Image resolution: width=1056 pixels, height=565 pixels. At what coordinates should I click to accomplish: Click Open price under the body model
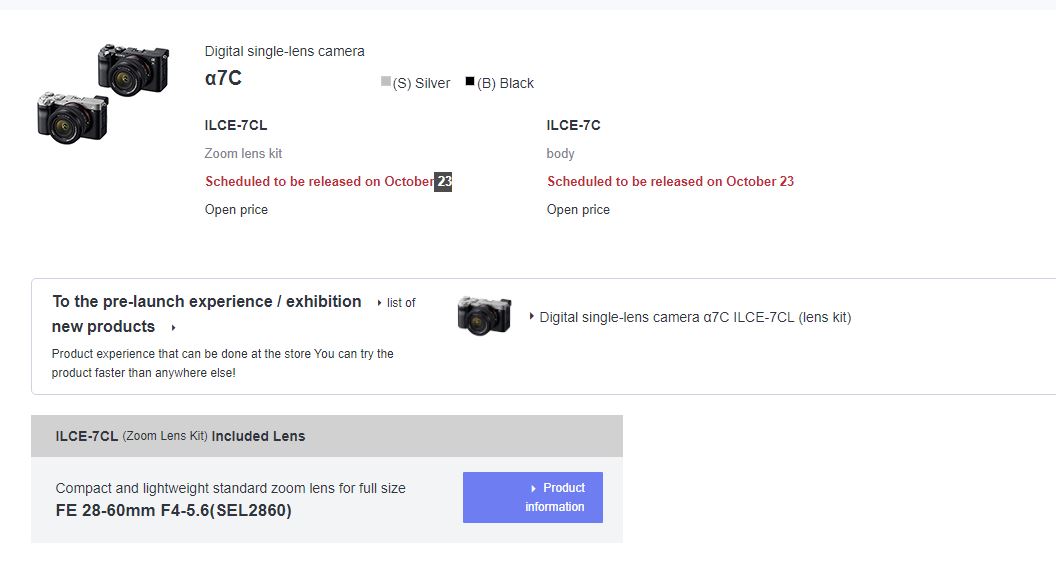tap(578, 209)
